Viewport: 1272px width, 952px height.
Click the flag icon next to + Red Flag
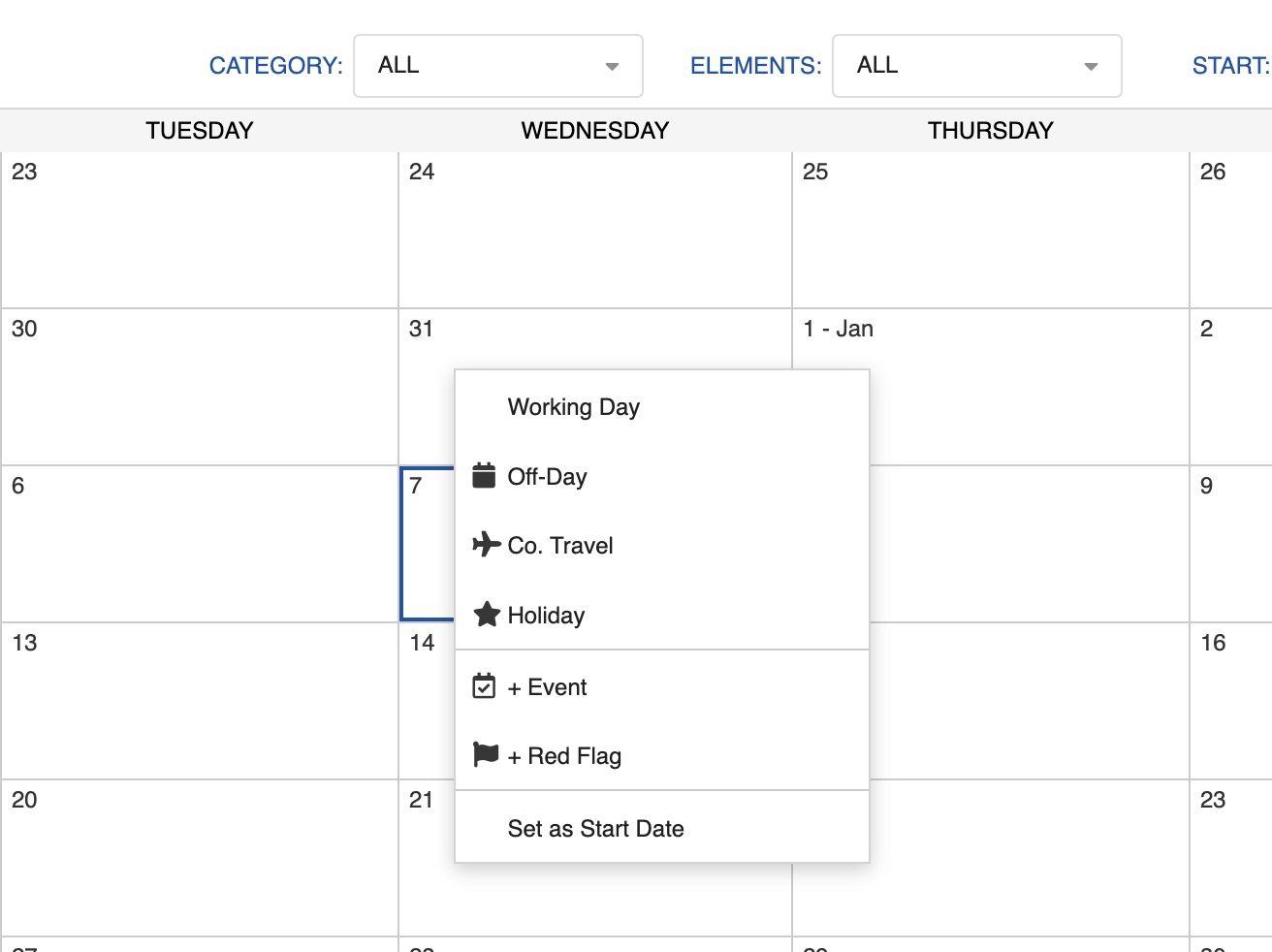[x=485, y=755]
